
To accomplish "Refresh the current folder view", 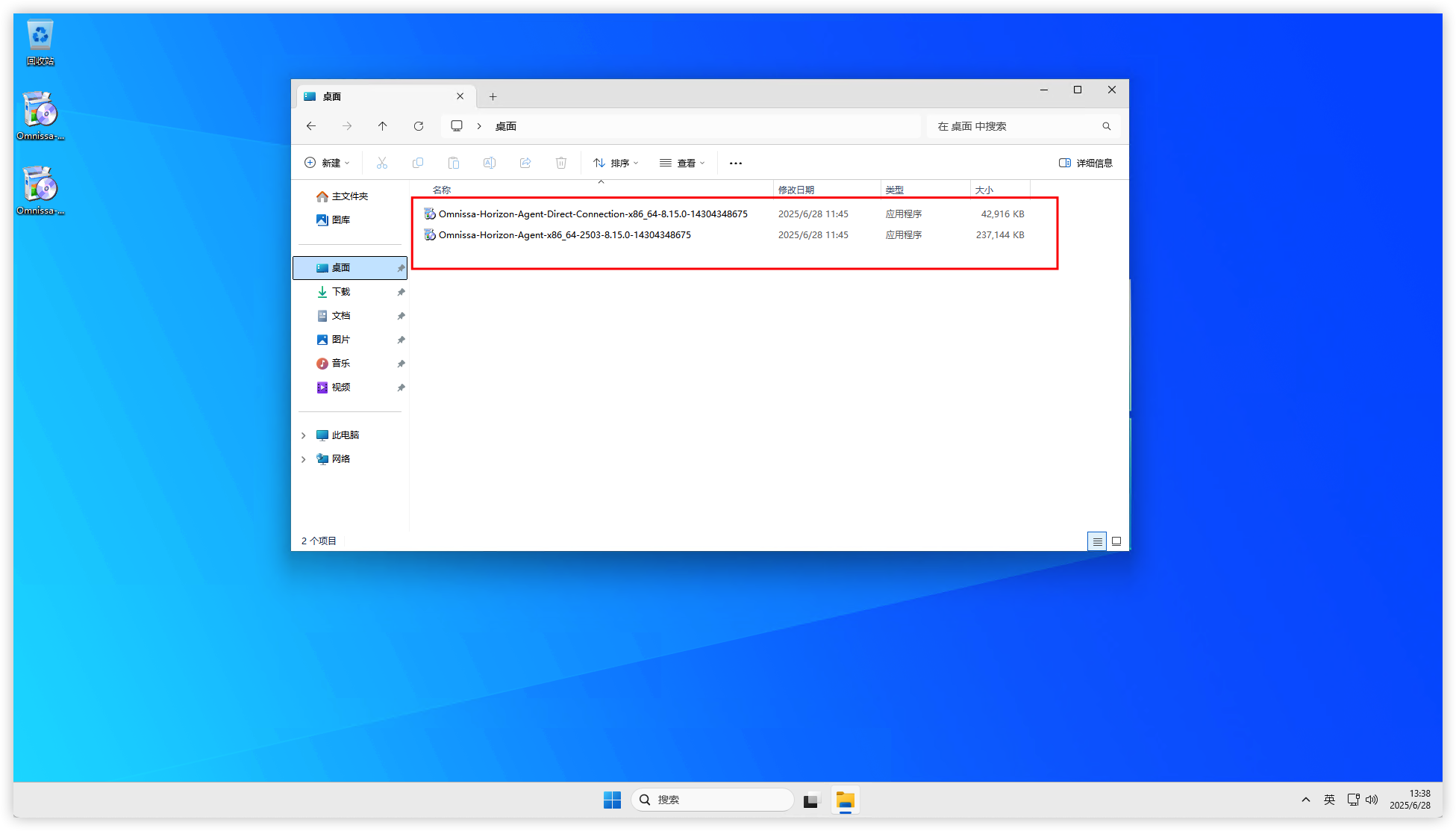I will click(x=419, y=126).
